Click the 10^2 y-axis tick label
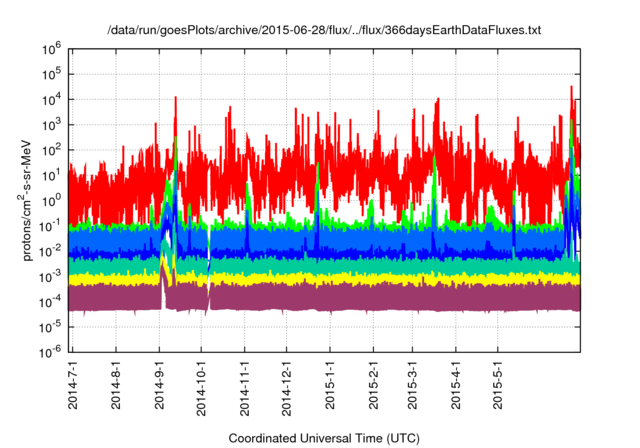 coord(51,151)
